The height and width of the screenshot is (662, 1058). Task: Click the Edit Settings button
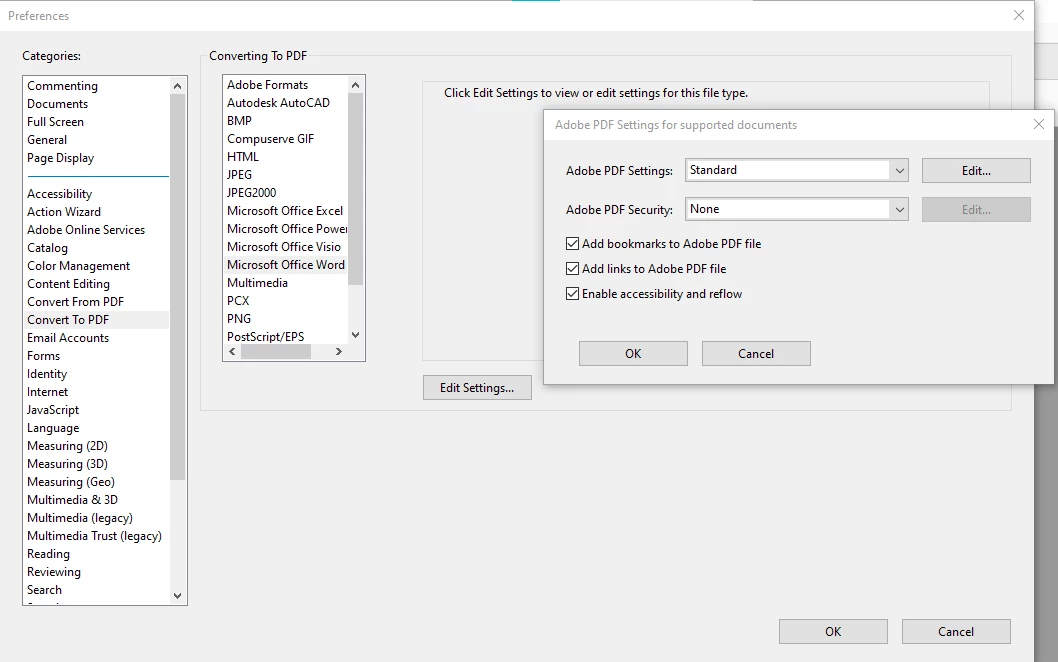point(477,387)
